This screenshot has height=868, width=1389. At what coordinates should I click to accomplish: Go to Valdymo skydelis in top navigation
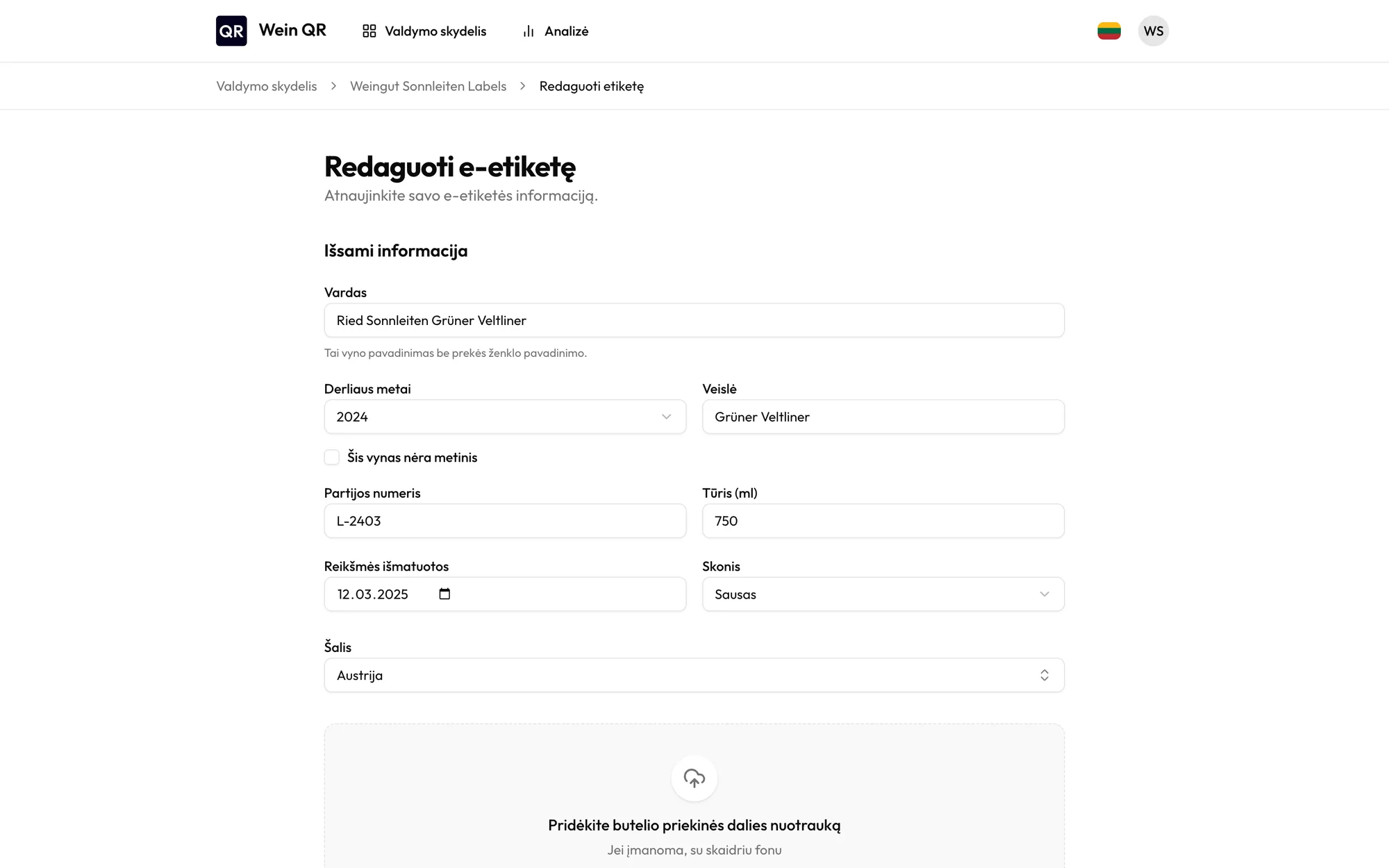point(424,31)
